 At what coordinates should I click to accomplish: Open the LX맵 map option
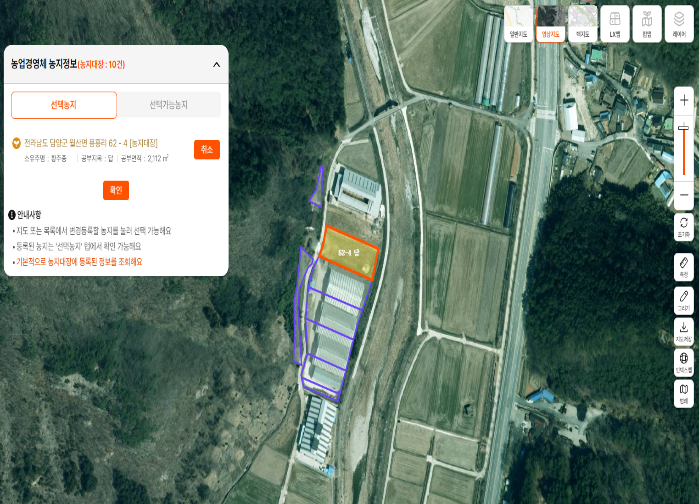(615, 24)
